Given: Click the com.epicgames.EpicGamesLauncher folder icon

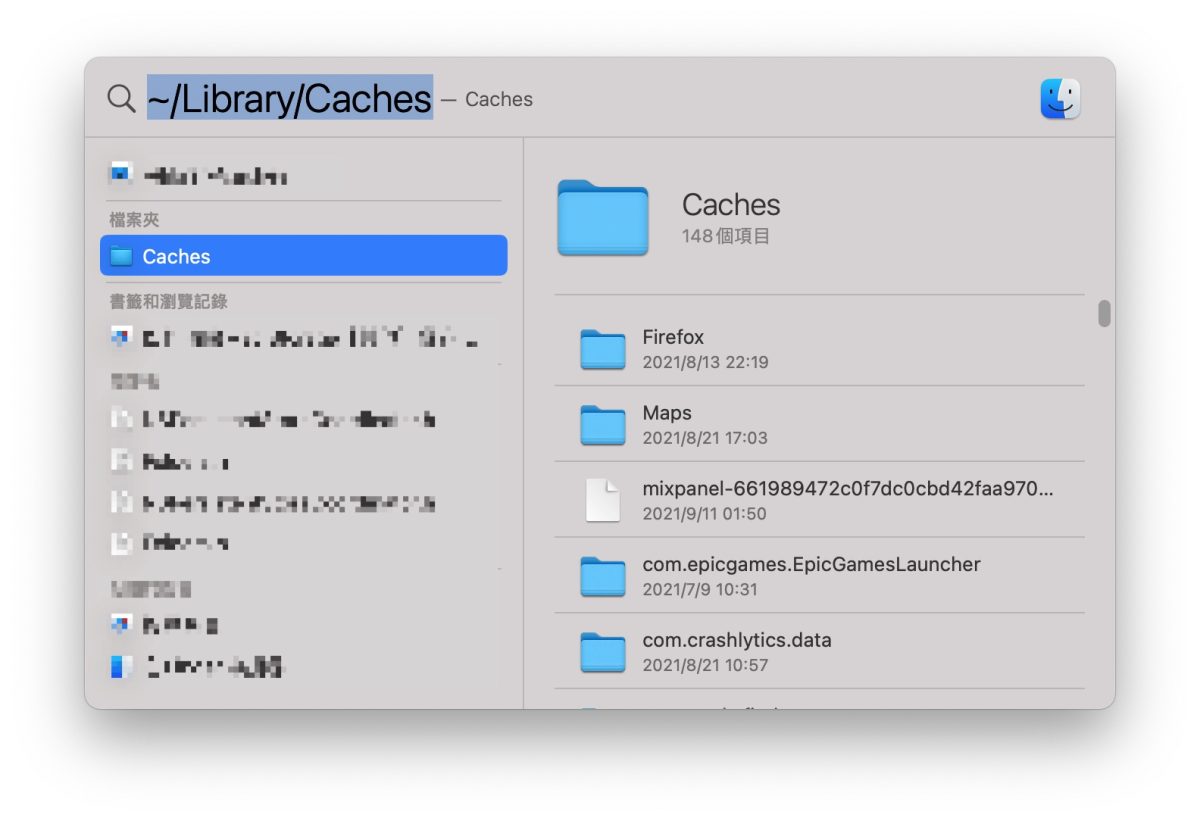Looking at the screenshot, I should pyautogui.click(x=603, y=576).
